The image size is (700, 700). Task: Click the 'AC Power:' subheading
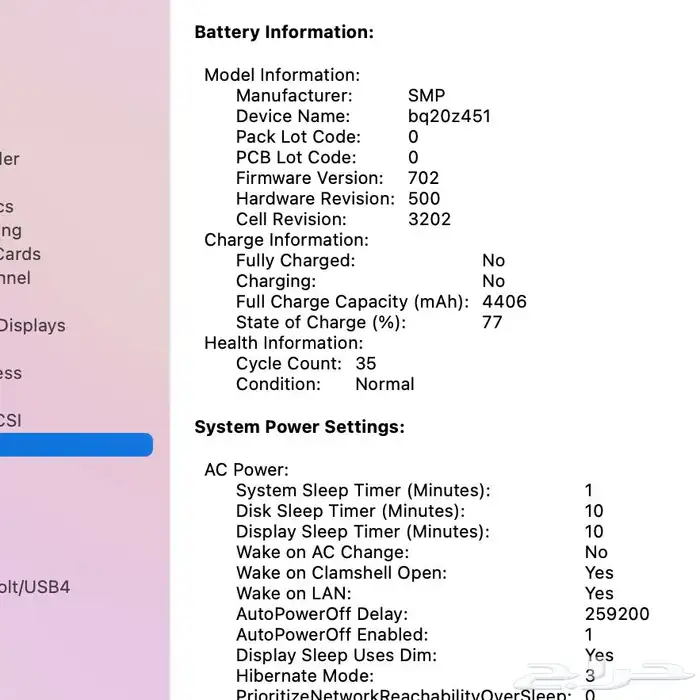(247, 470)
